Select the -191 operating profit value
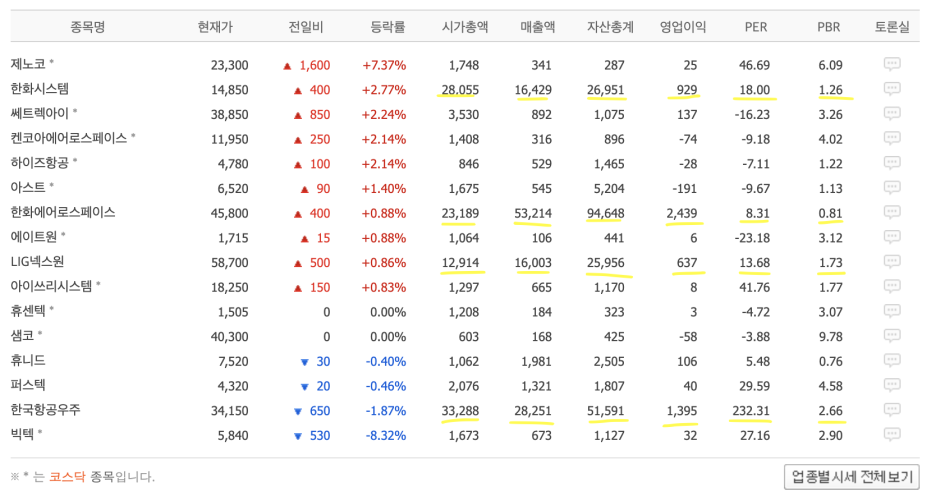936x496 pixels. pyautogui.click(x=684, y=189)
